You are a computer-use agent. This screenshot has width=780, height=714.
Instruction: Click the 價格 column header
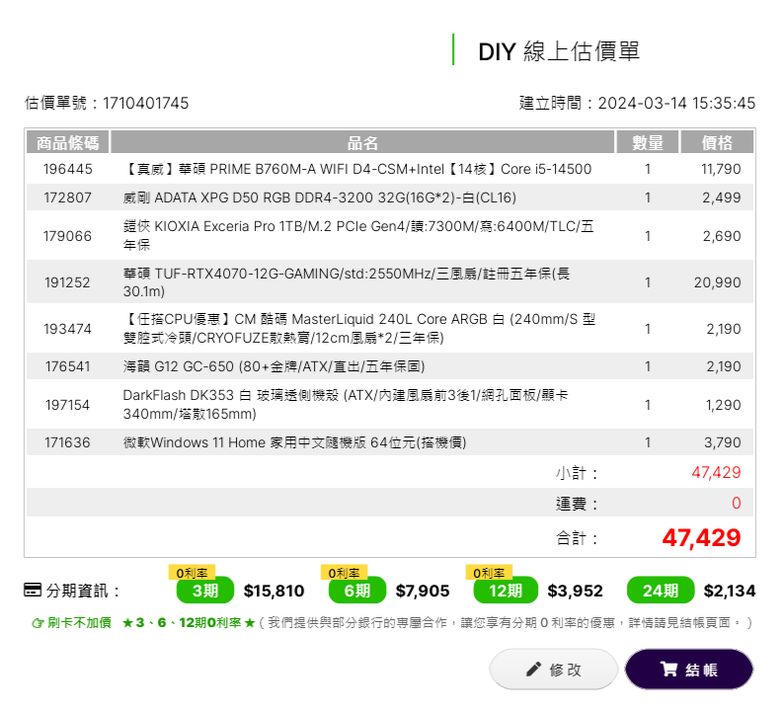click(x=717, y=143)
